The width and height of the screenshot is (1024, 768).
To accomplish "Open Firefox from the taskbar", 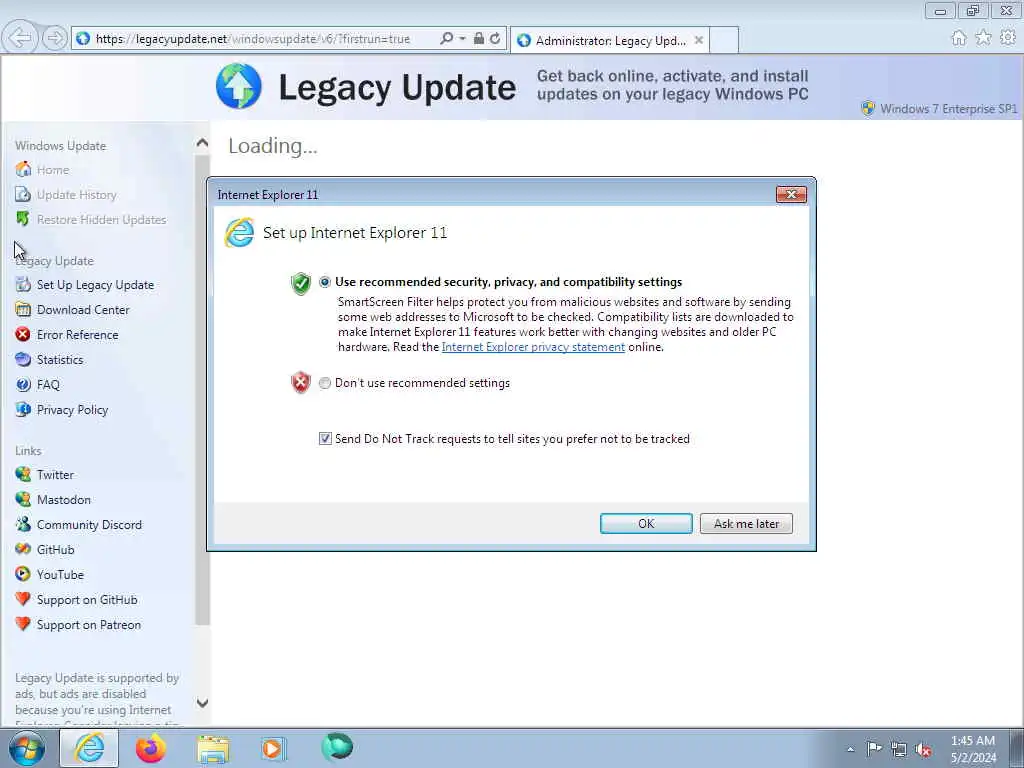I will pyautogui.click(x=151, y=748).
